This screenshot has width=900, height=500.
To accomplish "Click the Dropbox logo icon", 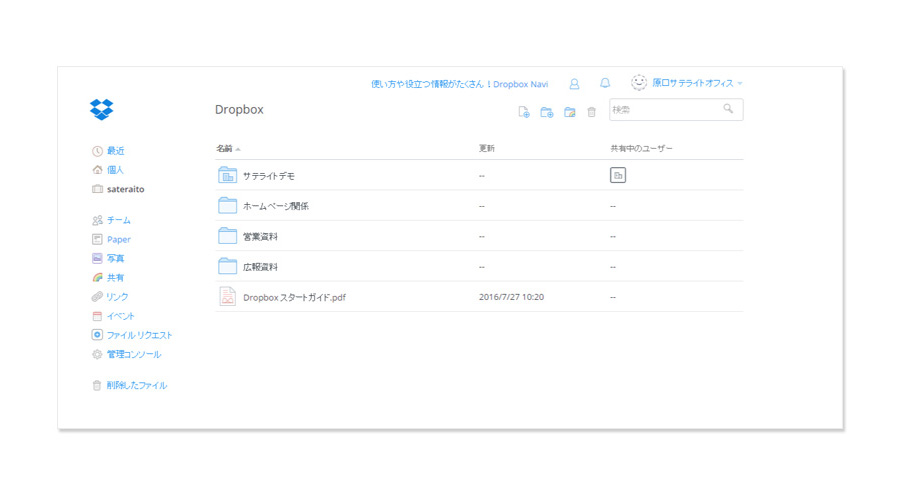I will tap(102, 109).
